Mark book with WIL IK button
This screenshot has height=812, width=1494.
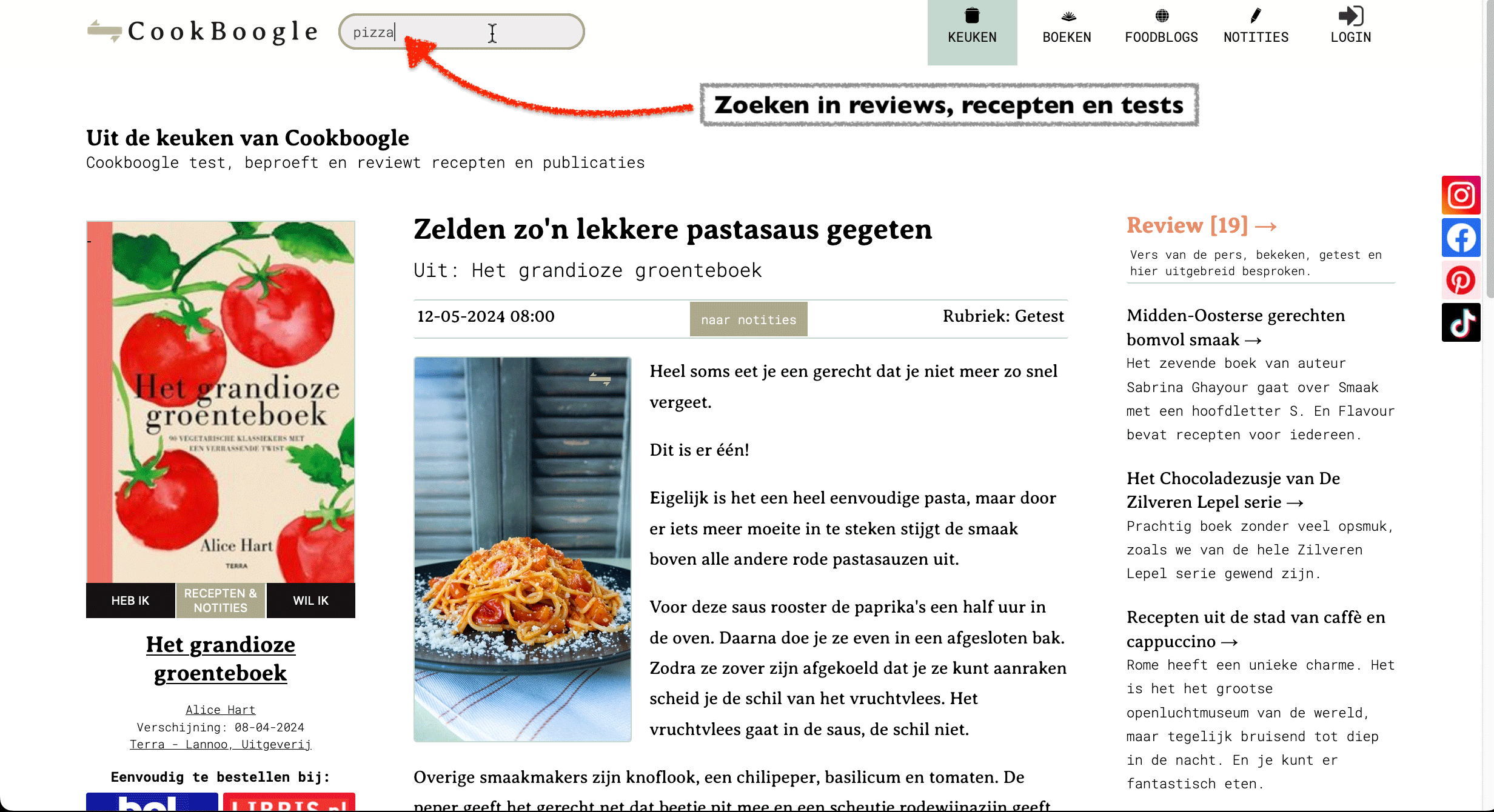[x=311, y=601]
